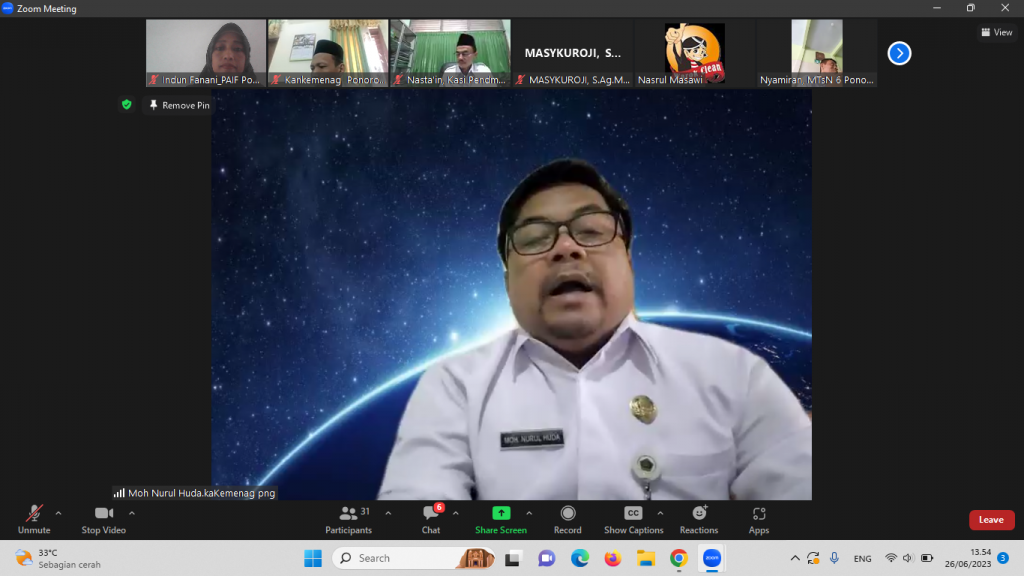Click Remove Pin on the video
This screenshot has width=1024, height=576.
(x=179, y=105)
